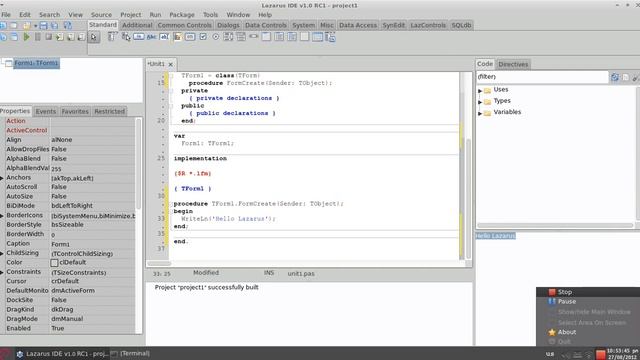
Task: Switch to the Events tab
Action: (x=46, y=111)
